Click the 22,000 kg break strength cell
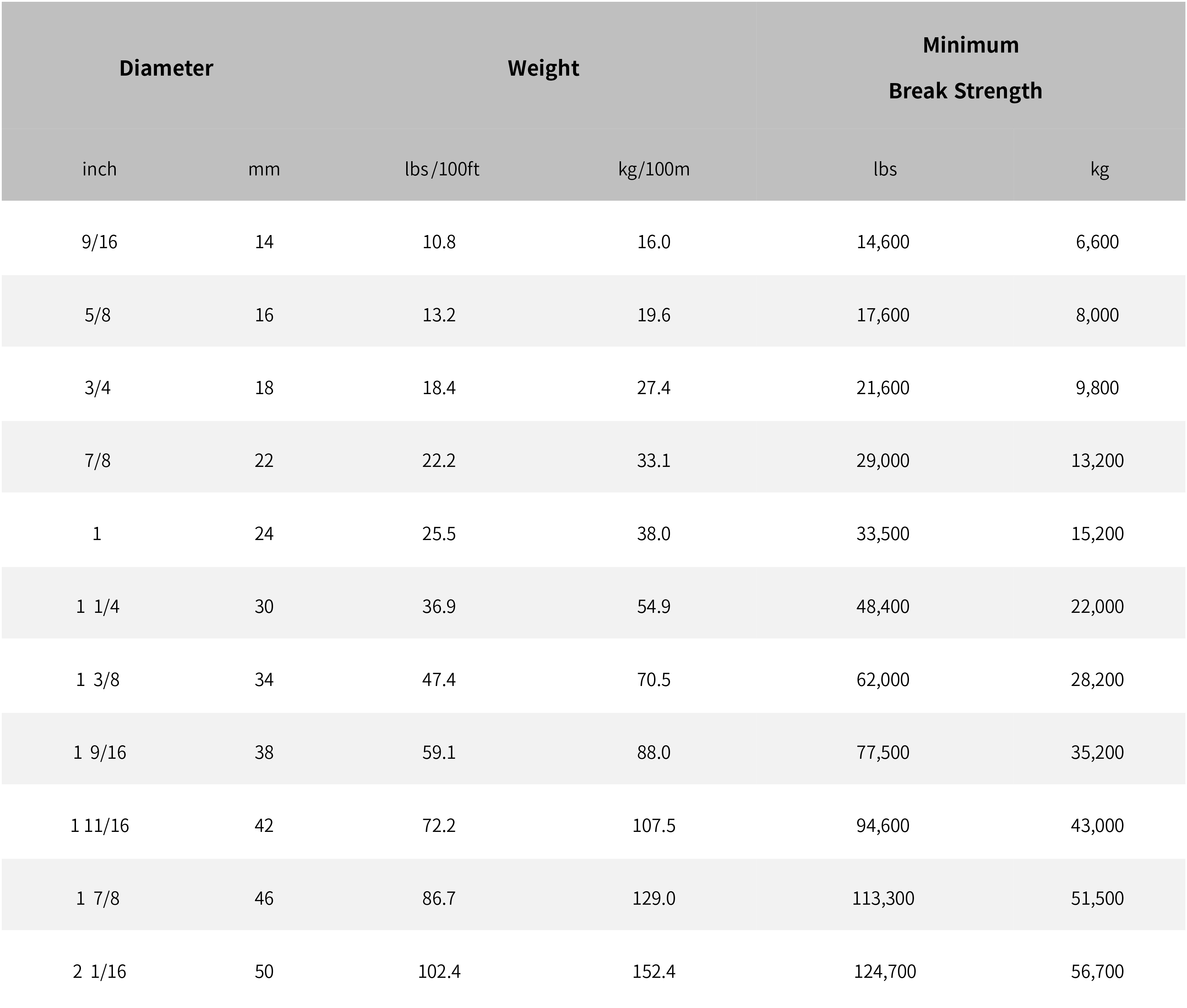Viewport: 1187px width, 1008px height. (x=1097, y=606)
